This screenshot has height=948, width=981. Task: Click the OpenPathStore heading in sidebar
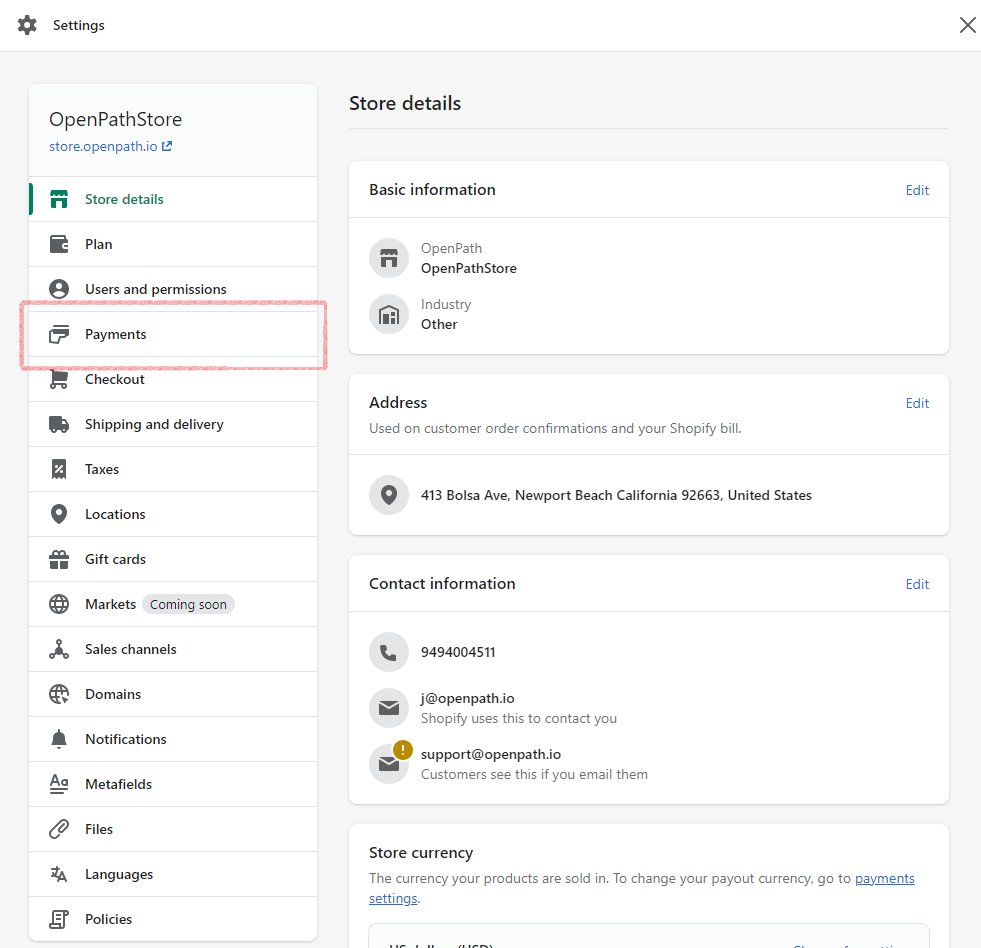pyautogui.click(x=116, y=120)
